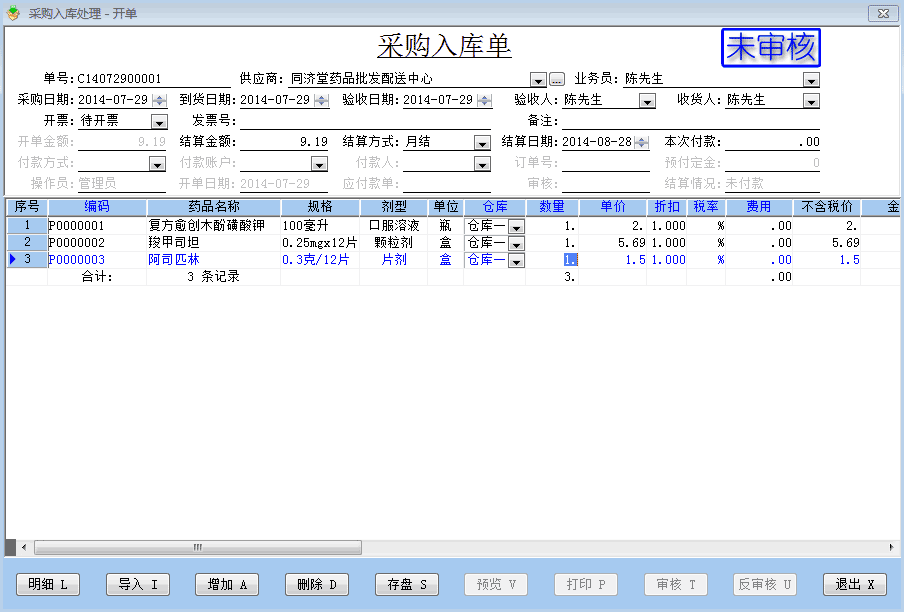904x612 pixels.
Task: Click the horizontal scrollbar thumb
Action: tap(198, 547)
